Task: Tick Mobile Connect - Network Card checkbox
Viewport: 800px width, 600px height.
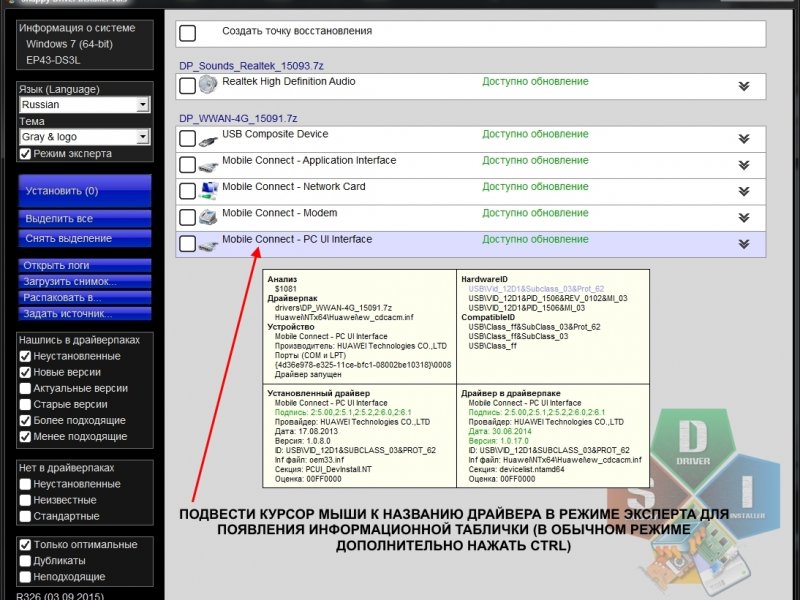Action: pyautogui.click(x=187, y=191)
